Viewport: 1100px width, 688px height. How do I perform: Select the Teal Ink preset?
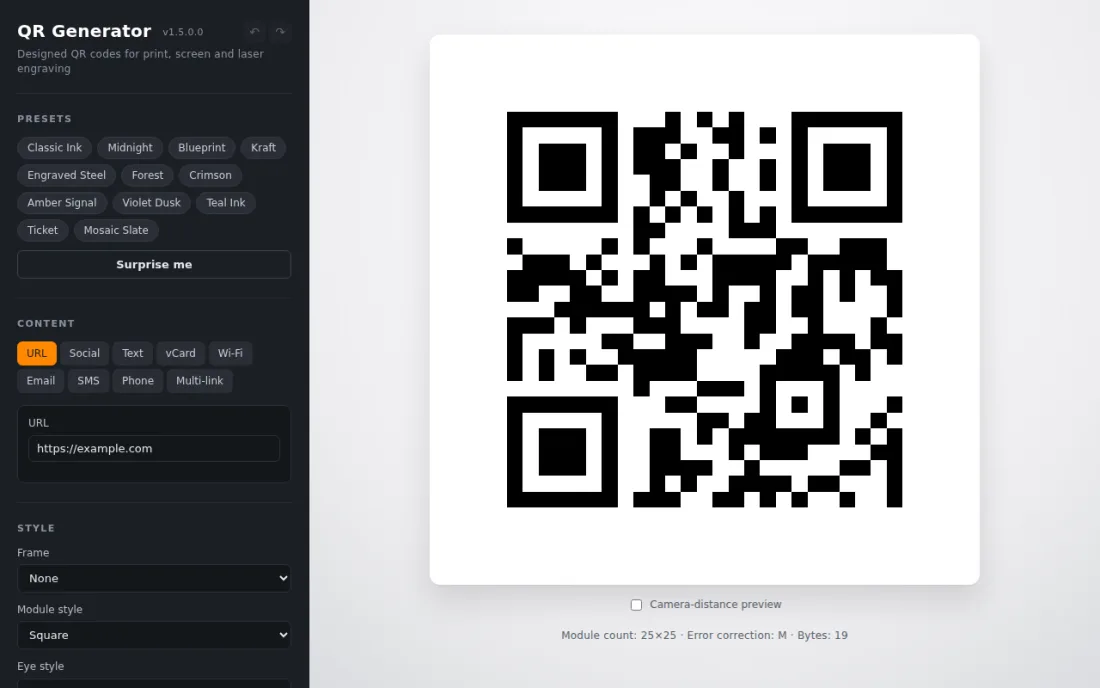coord(226,203)
